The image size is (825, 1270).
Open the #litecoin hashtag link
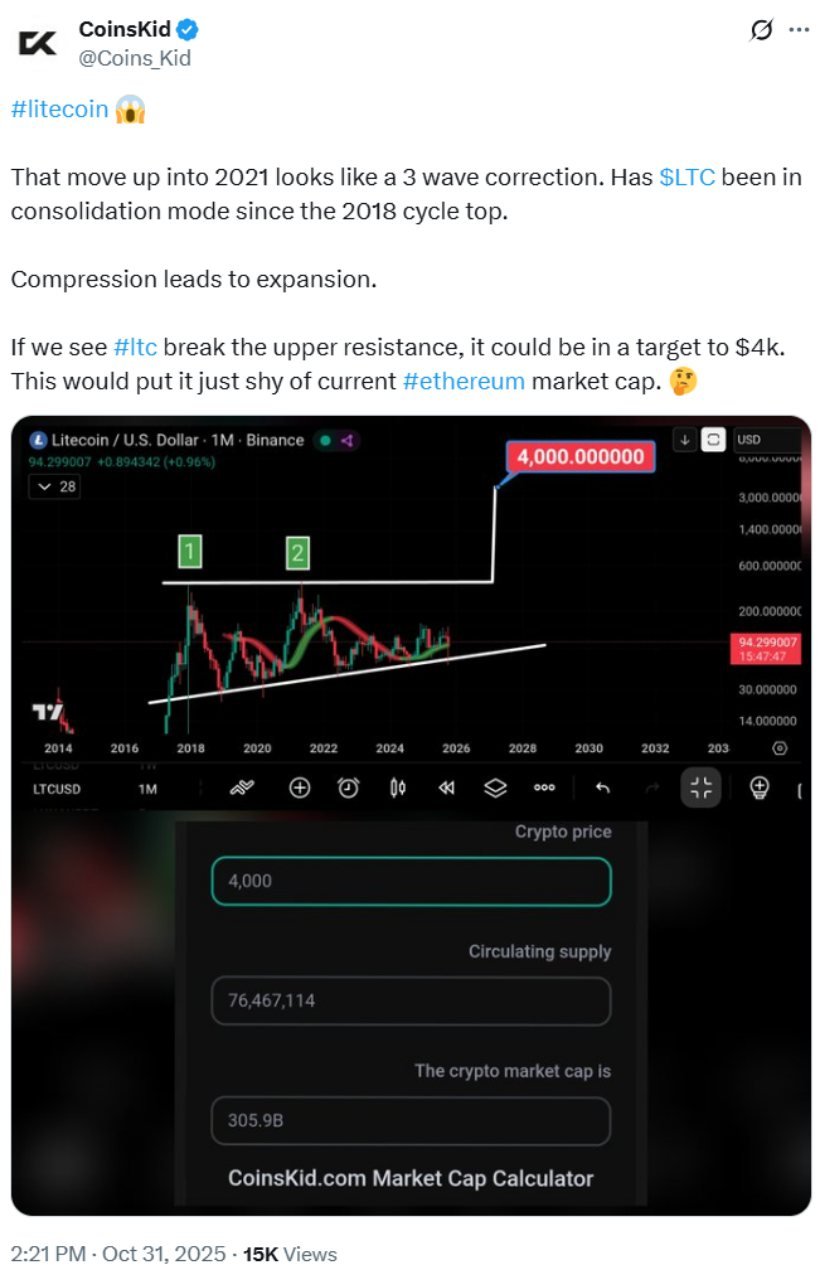tap(59, 109)
